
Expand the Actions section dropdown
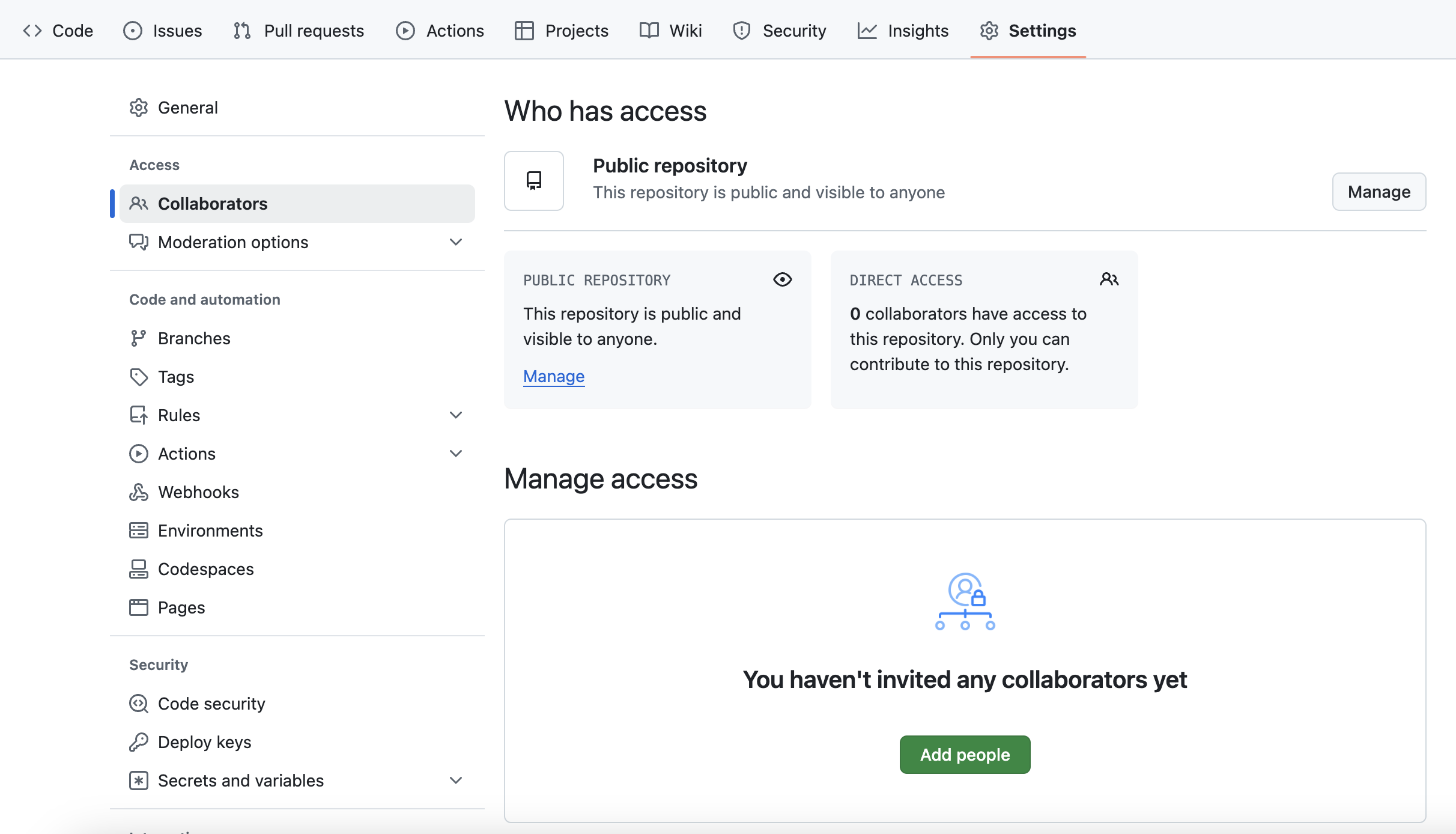tap(456, 453)
